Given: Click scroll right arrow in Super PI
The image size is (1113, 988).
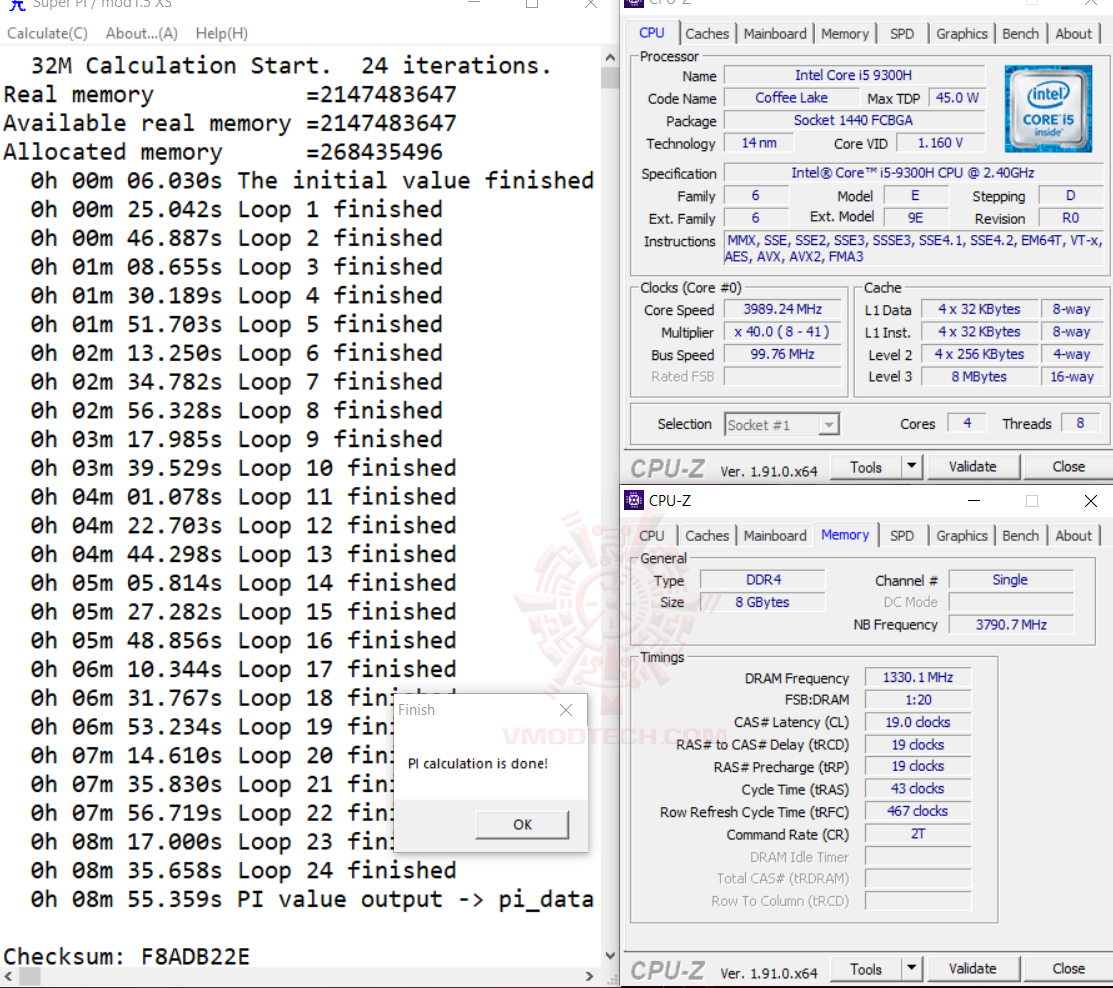Looking at the screenshot, I should (x=589, y=977).
